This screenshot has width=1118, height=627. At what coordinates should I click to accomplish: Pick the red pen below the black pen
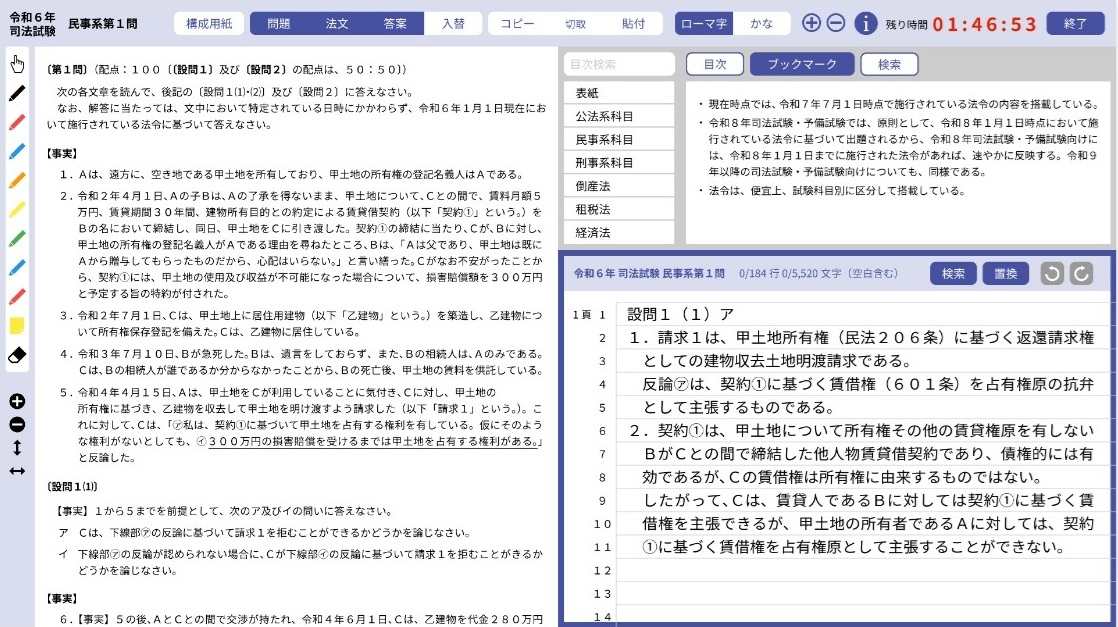click(x=17, y=122)
